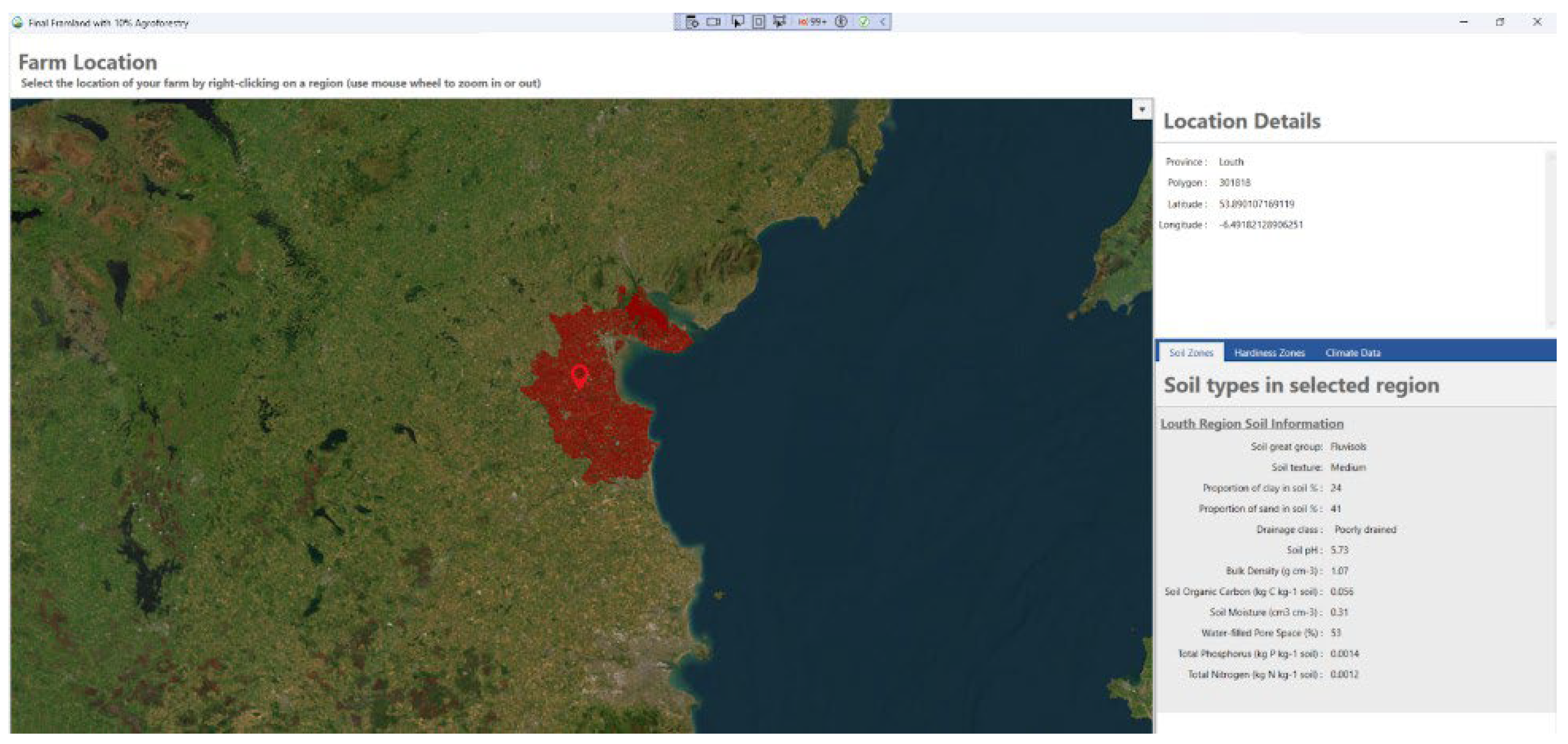Select the Soil Zones tab
Image resolution: width=1568 pixels, height=744 pixels.
coord(1191,353)
